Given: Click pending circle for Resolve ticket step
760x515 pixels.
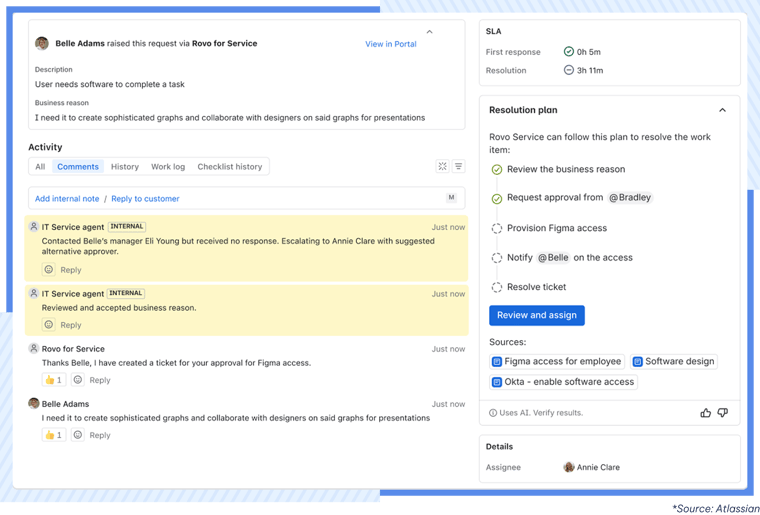Looking at the screenshot, I should coord(496,287).
